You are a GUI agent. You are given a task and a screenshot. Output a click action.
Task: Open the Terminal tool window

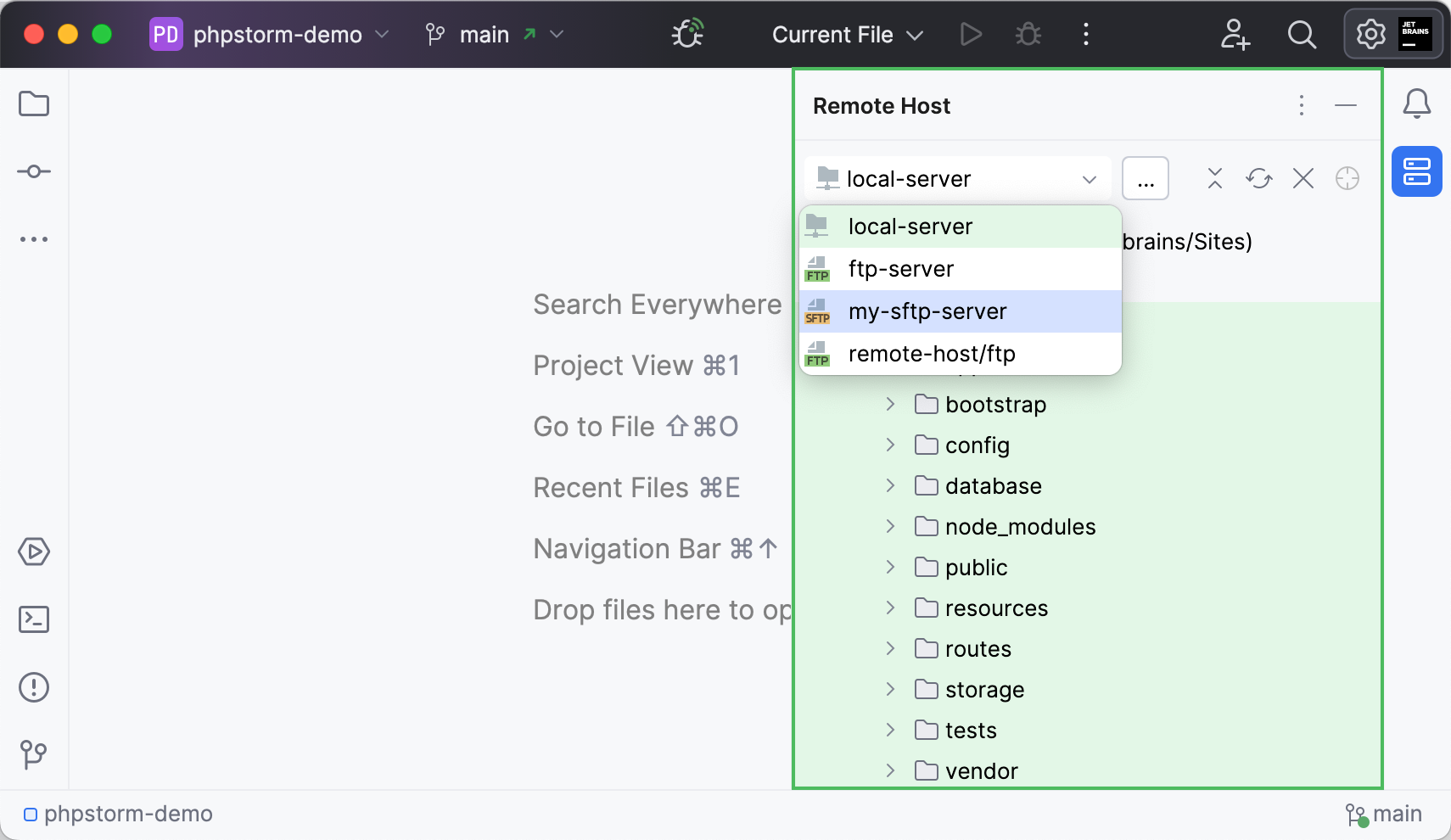coord(33,619)
